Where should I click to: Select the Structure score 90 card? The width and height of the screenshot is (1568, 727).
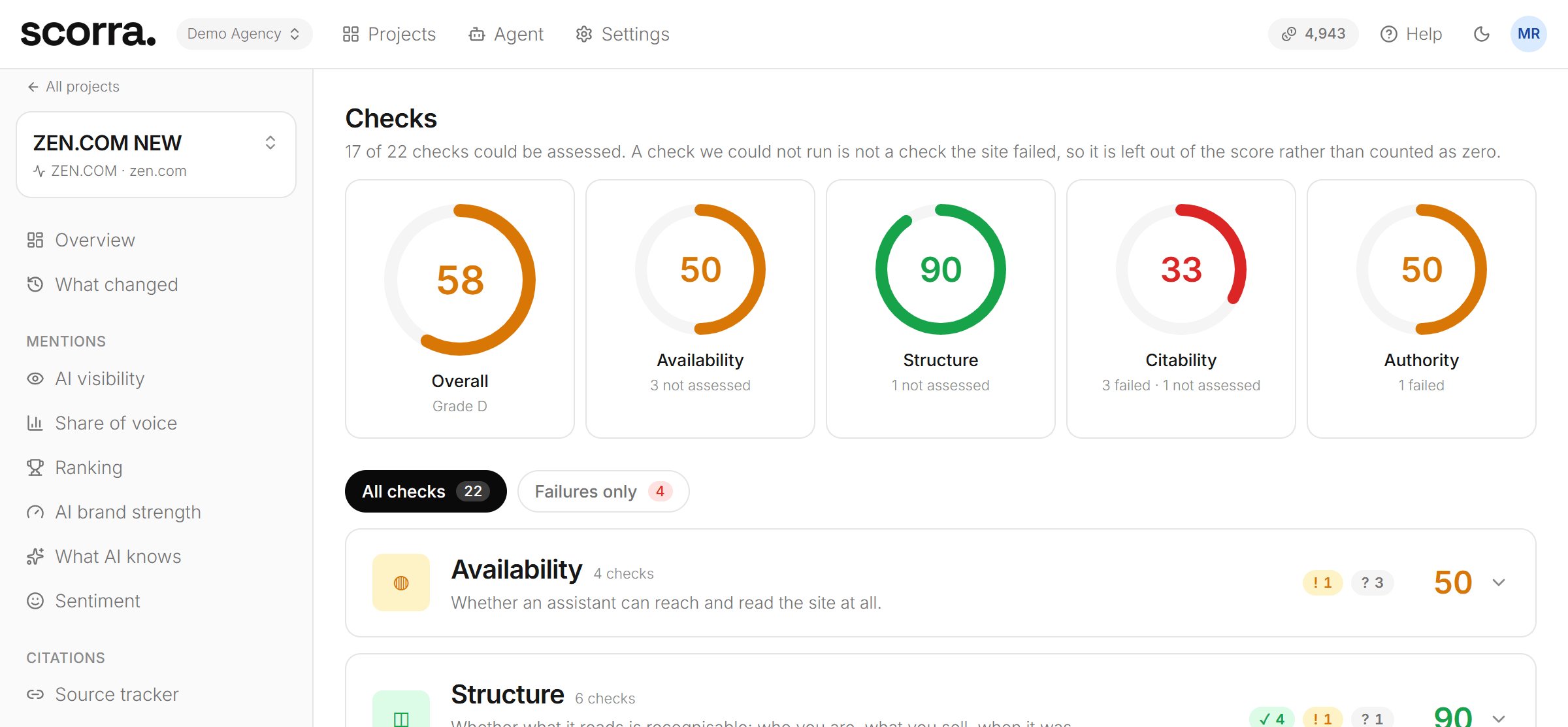point(941,309)
